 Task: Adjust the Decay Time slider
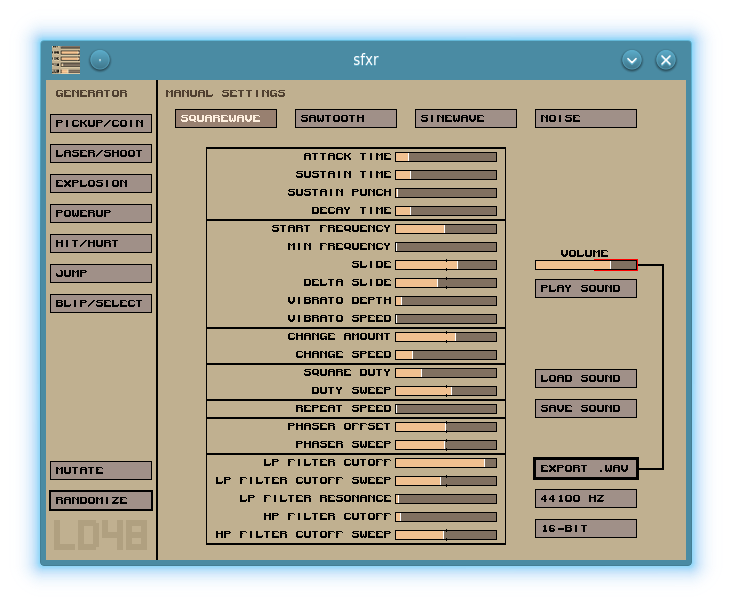[x=446, y=211]
